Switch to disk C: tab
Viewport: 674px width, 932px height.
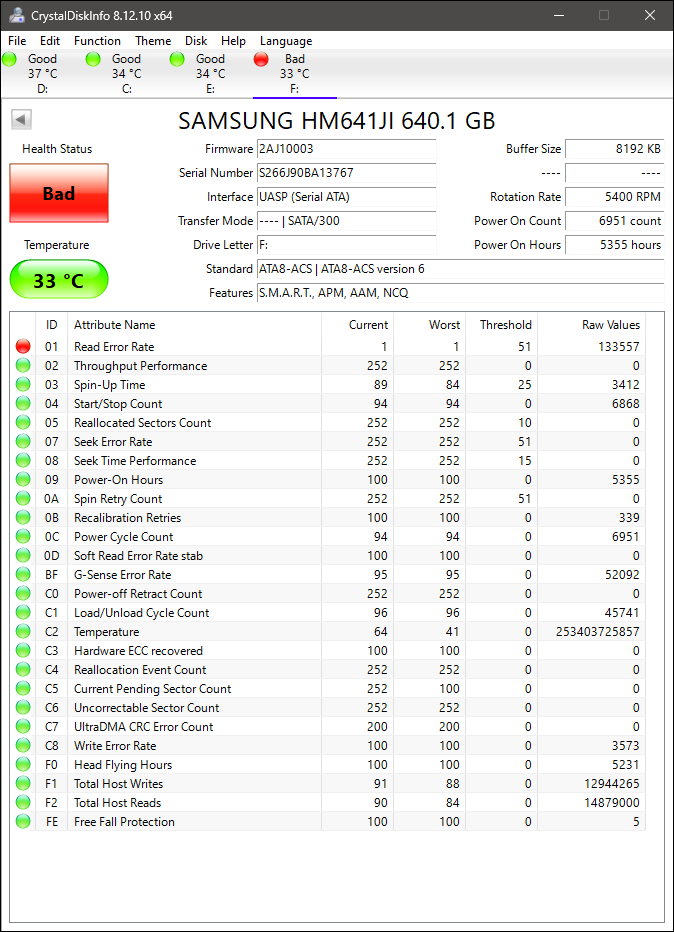127,74
